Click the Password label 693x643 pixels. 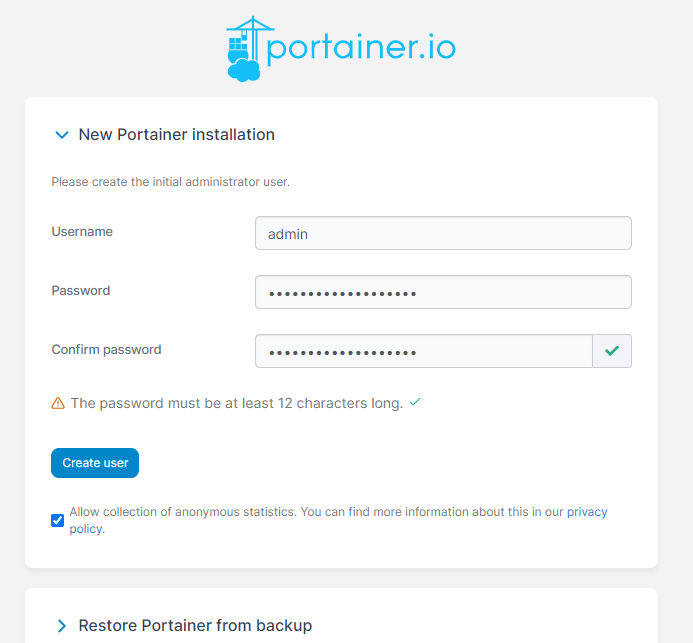[81, 290]
